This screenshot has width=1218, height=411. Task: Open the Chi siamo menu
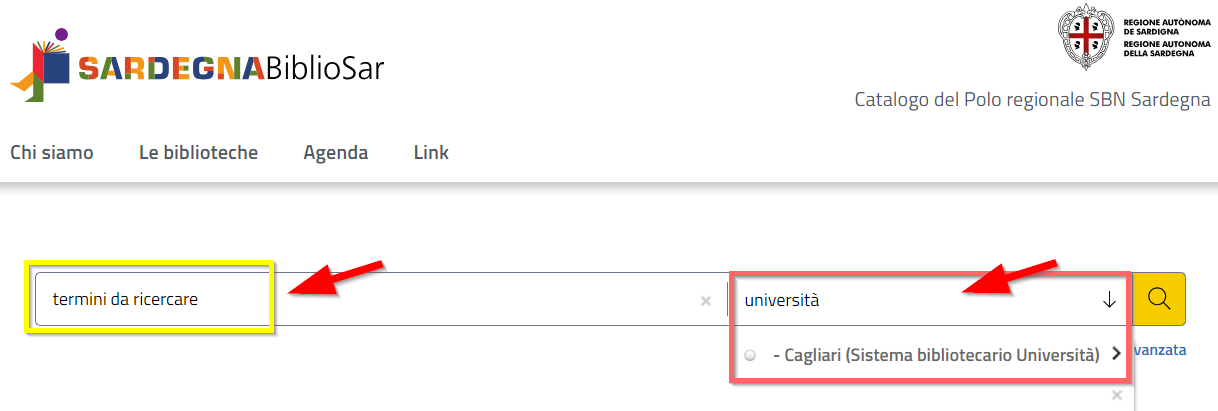coord(52,153)
